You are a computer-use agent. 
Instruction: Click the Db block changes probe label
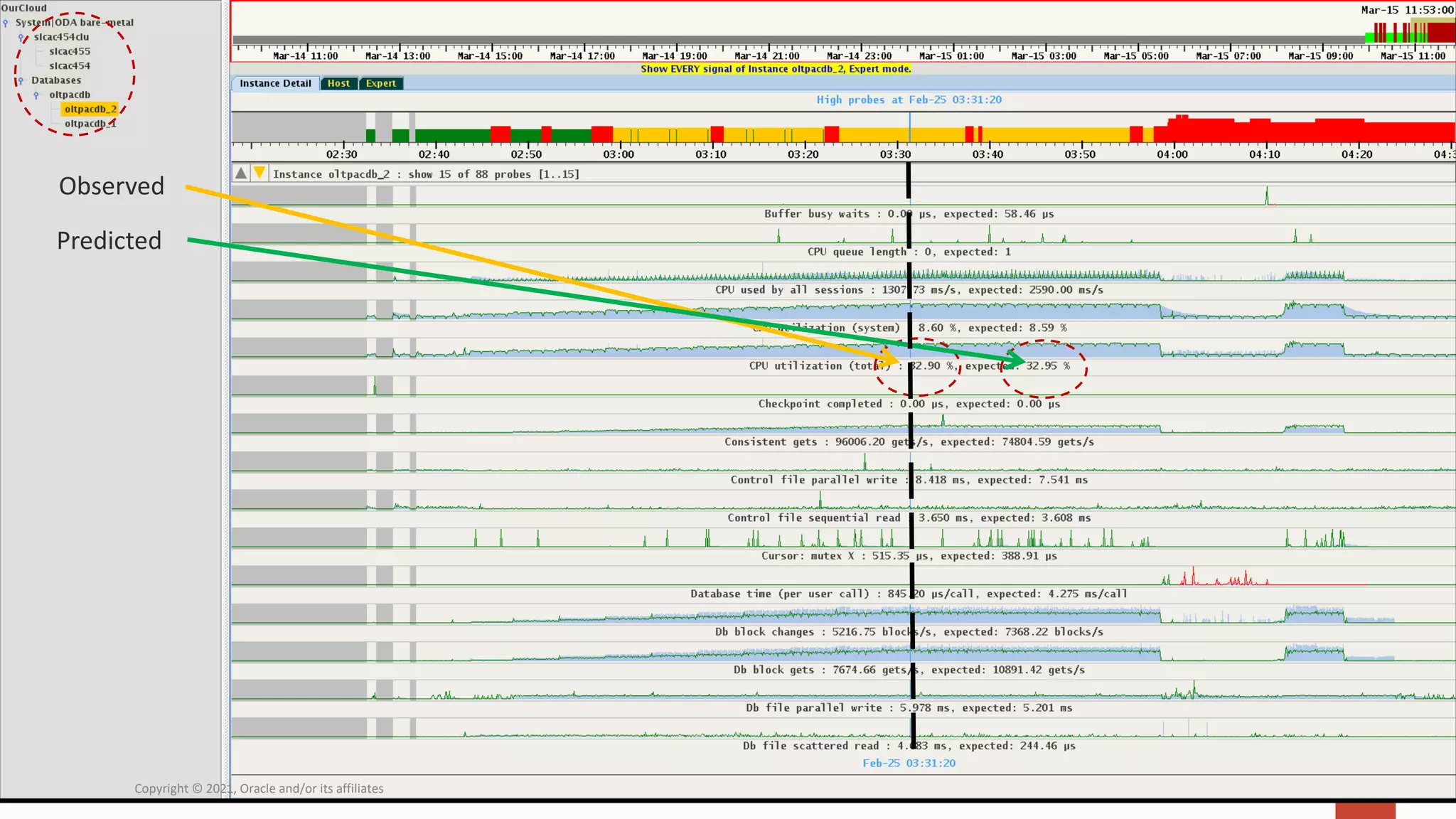coord(909,632)
